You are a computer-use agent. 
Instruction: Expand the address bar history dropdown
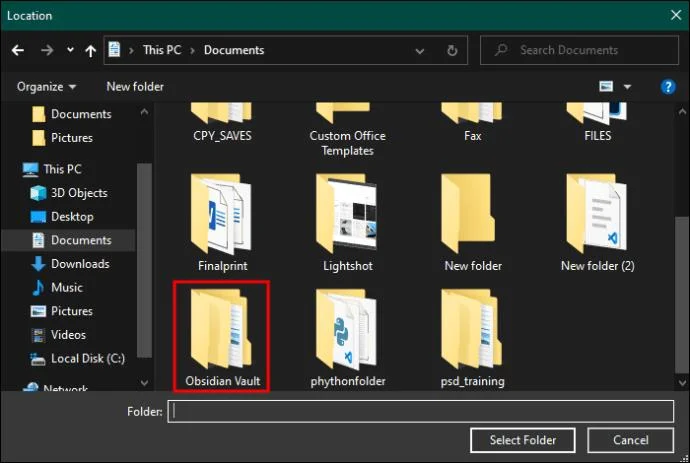click(420, 51)
